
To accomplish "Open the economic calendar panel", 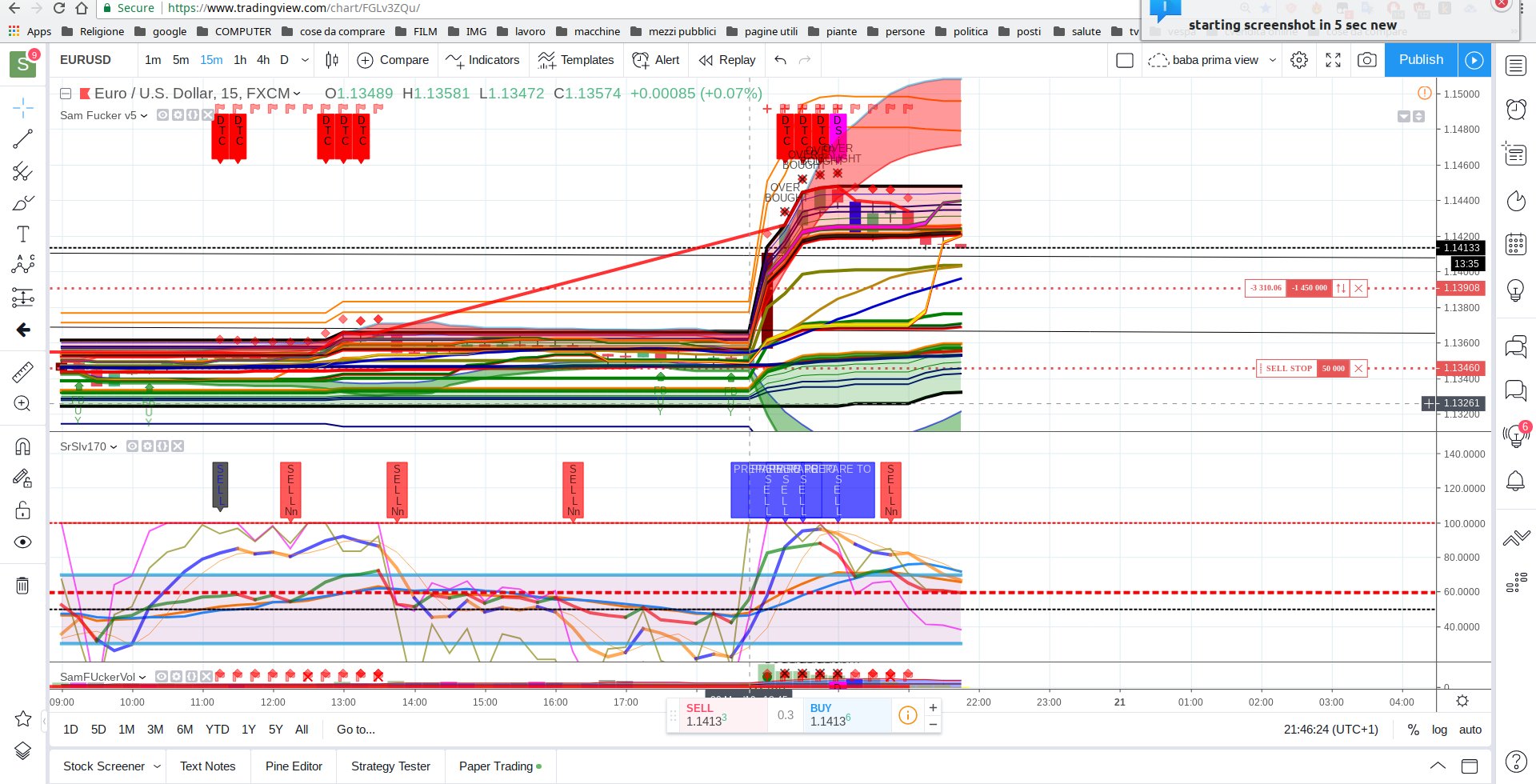I will [1516, 243].
